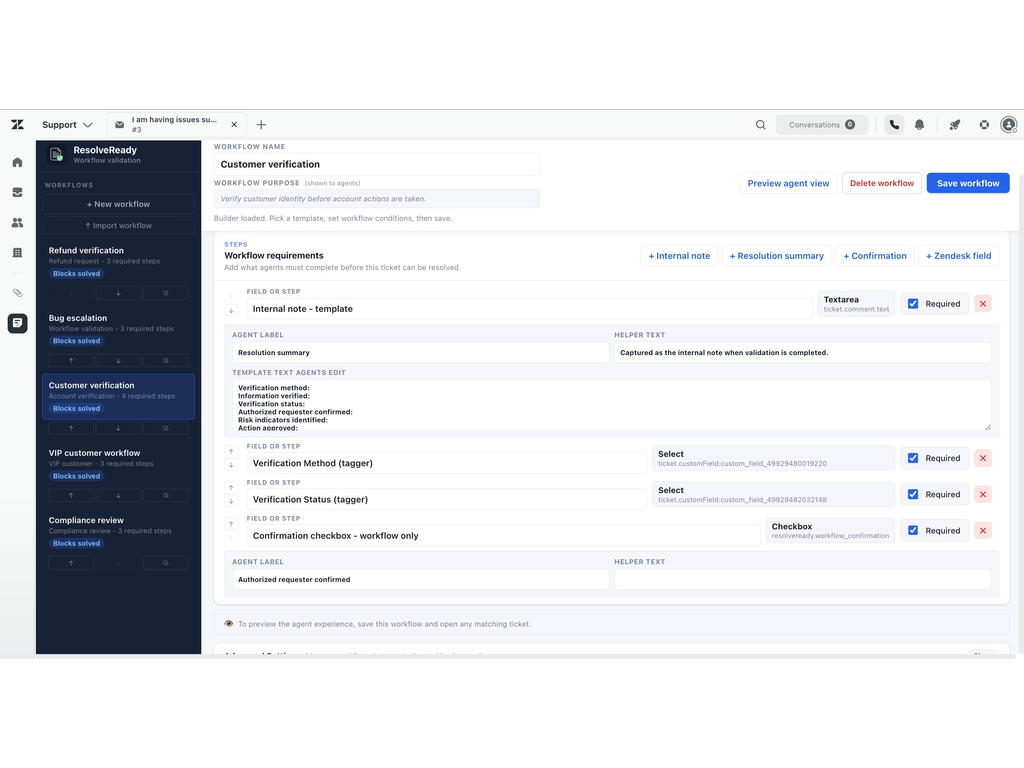Image resolution: width=1024 pixels, height=768 pixels.
Task: Toggle Required for Verification Status (tagger)
Action: coord(913,494)
